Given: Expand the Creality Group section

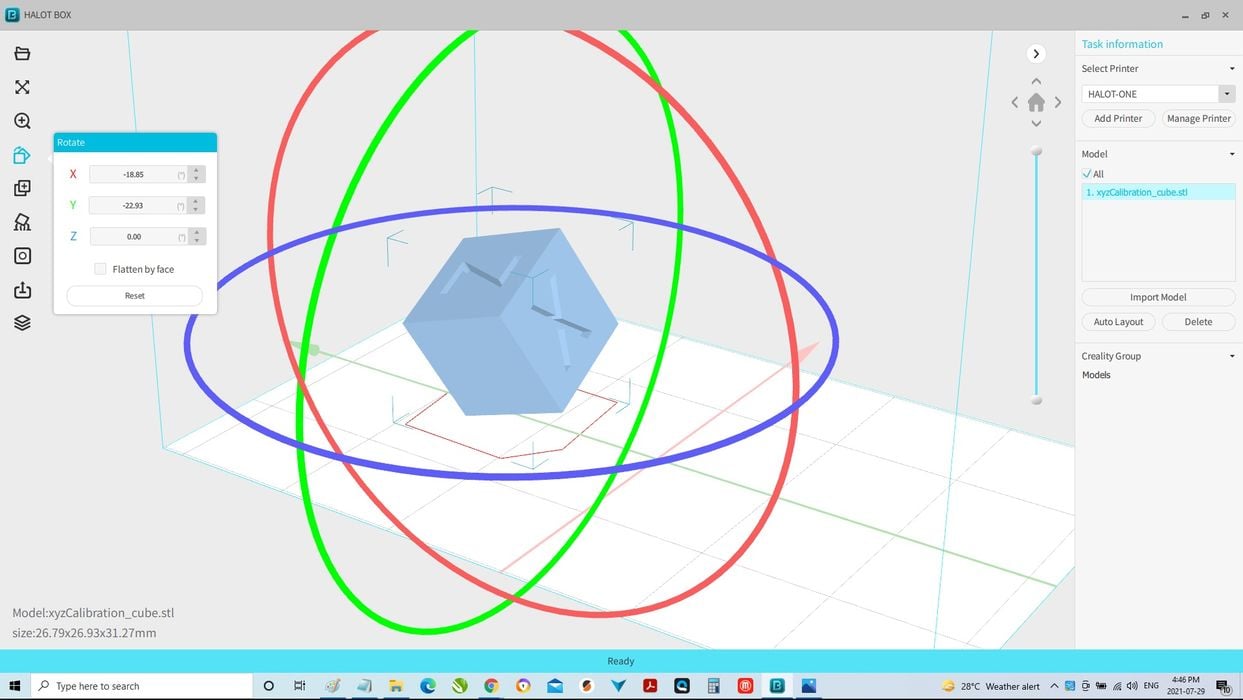Looking at the screenshot, I should (1231, 355).
